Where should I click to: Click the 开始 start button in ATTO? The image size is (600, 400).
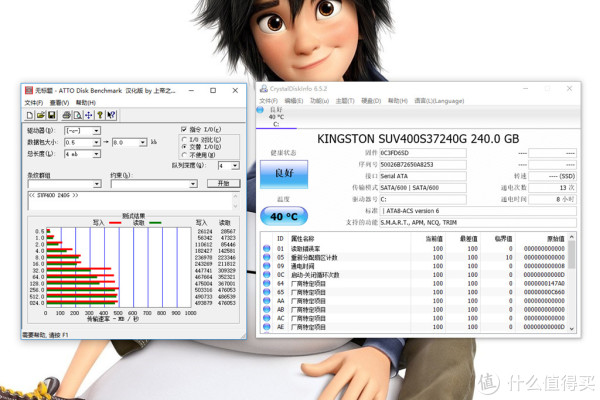click(223, 183)
